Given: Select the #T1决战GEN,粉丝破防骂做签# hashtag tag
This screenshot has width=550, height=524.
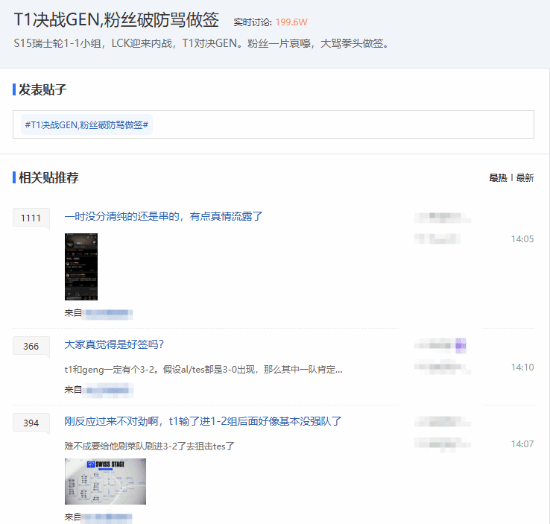Looking at the screenshot, I should pyautogui.click(x=87, y=125).
